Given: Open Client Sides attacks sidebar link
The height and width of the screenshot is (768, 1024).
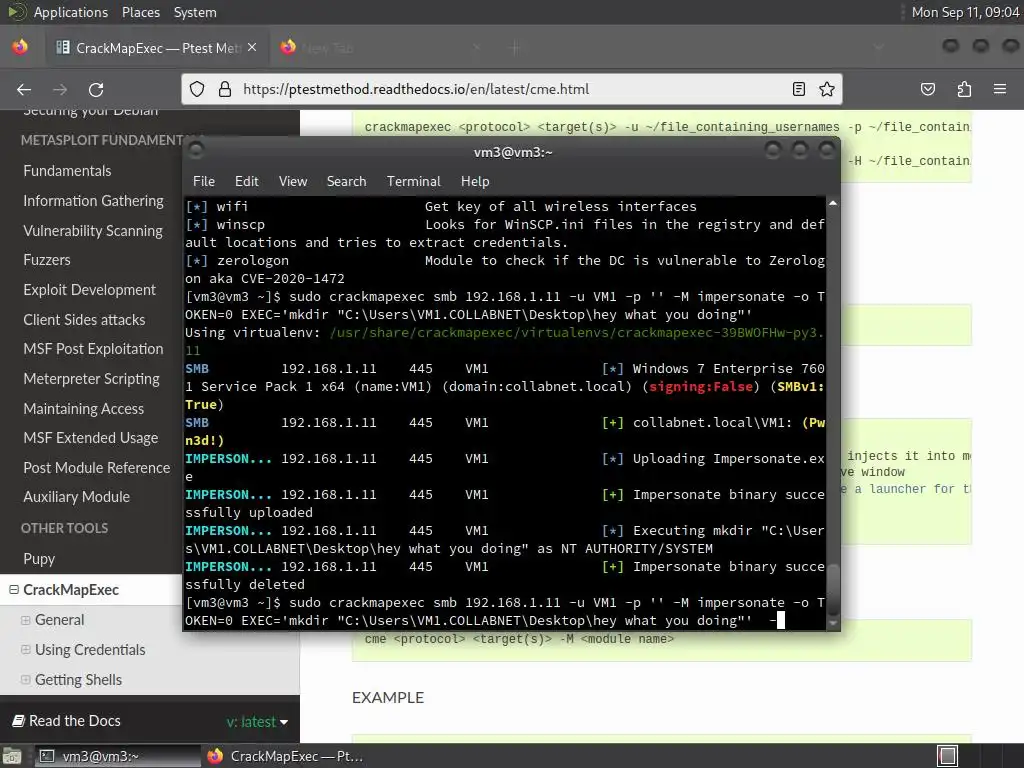Looking at the screenshot, I should [84, 320].
